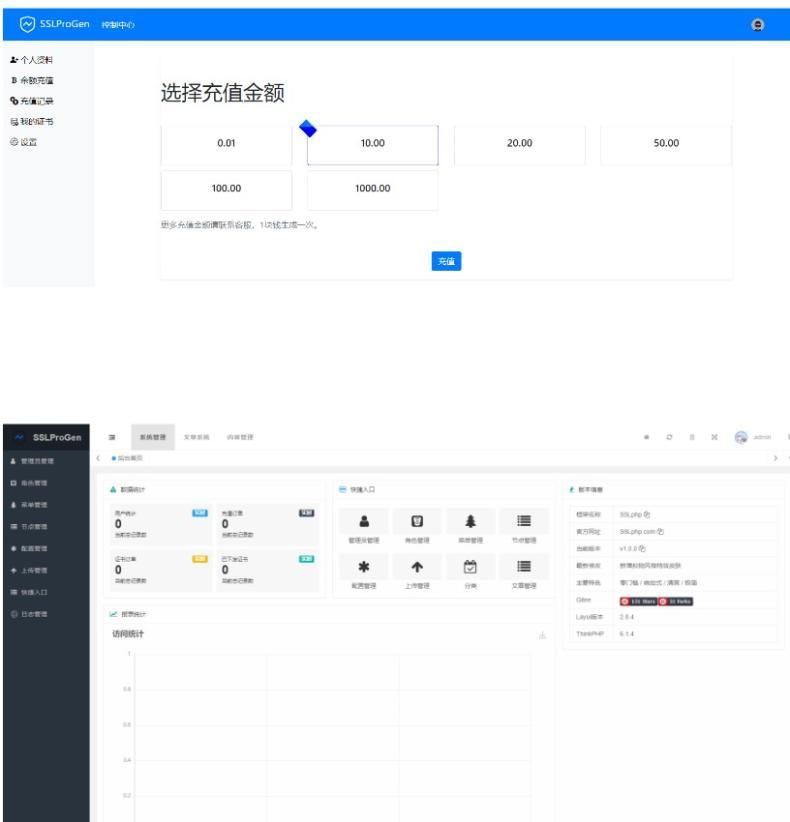Image resolution: width=790 pixels, height=822 pixels.
Task: Open 日志管理 in the dark admin sidebar
Action: pos(46,614)
